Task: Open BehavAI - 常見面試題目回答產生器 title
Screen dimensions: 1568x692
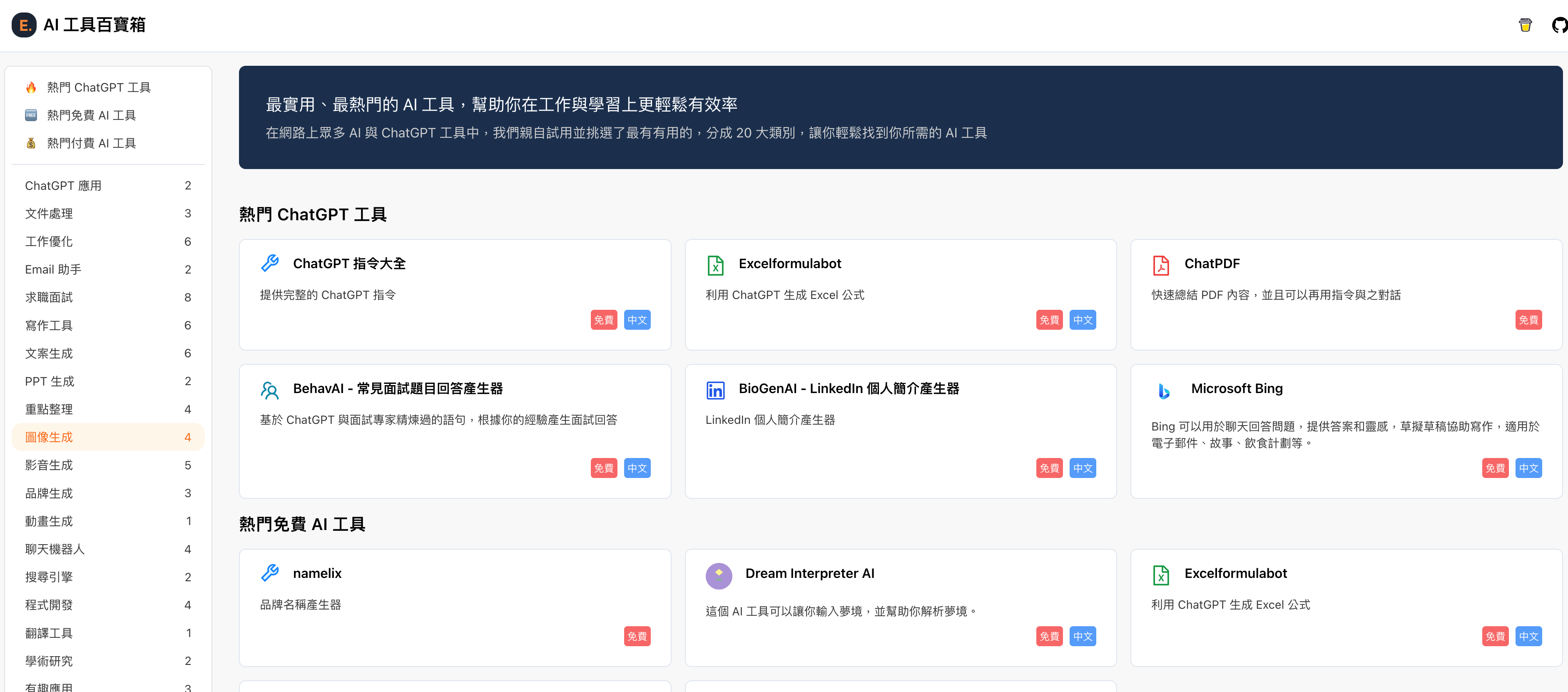Action: pyautogui.click(x=398, y=388)
